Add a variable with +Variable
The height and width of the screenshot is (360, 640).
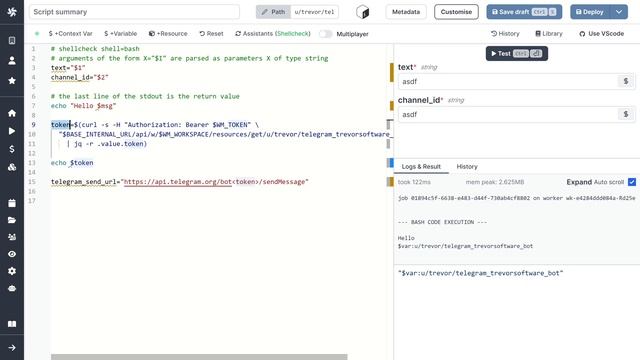pyautogui.click(x=120, y=33)
